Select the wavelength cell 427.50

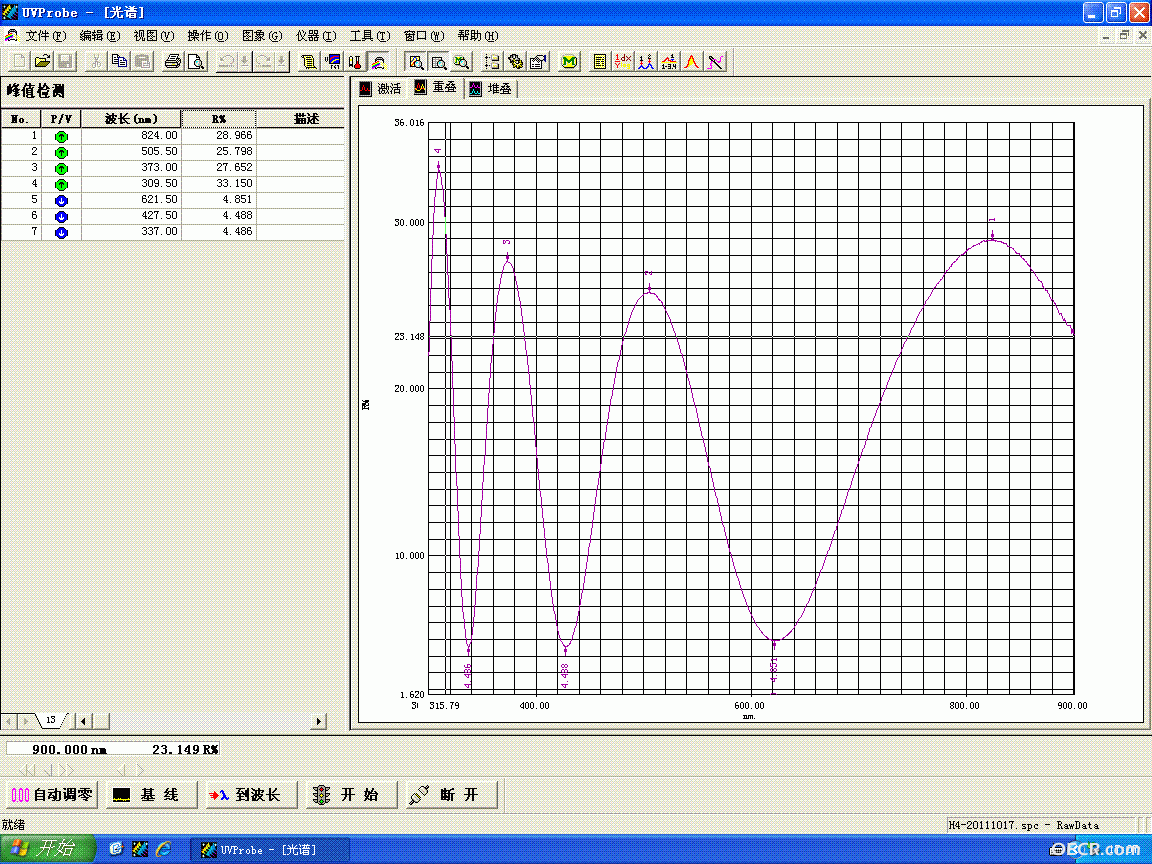point(131,216)
